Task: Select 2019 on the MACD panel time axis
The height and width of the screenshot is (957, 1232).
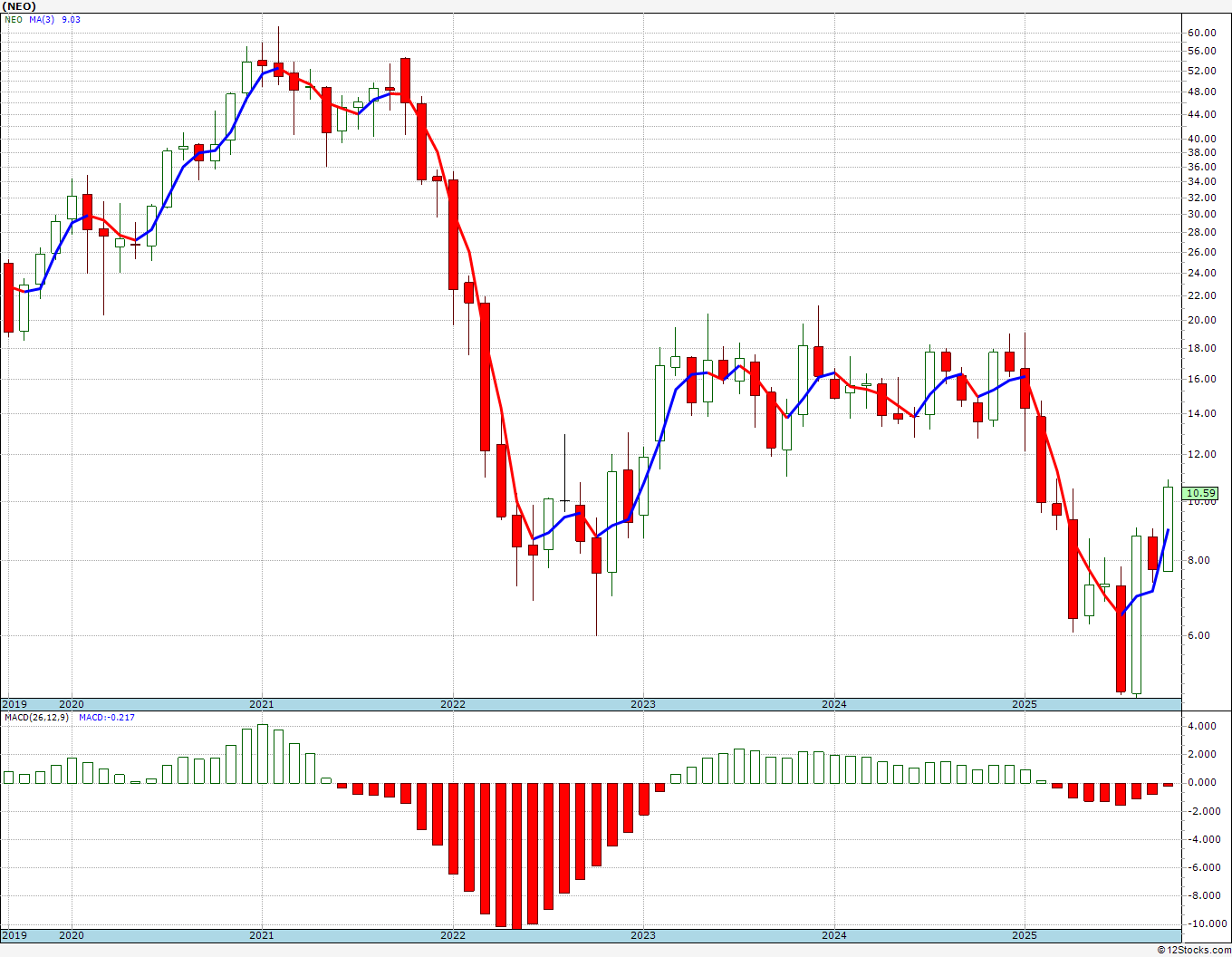Action: pyautogui.click(x=14, y=934)
